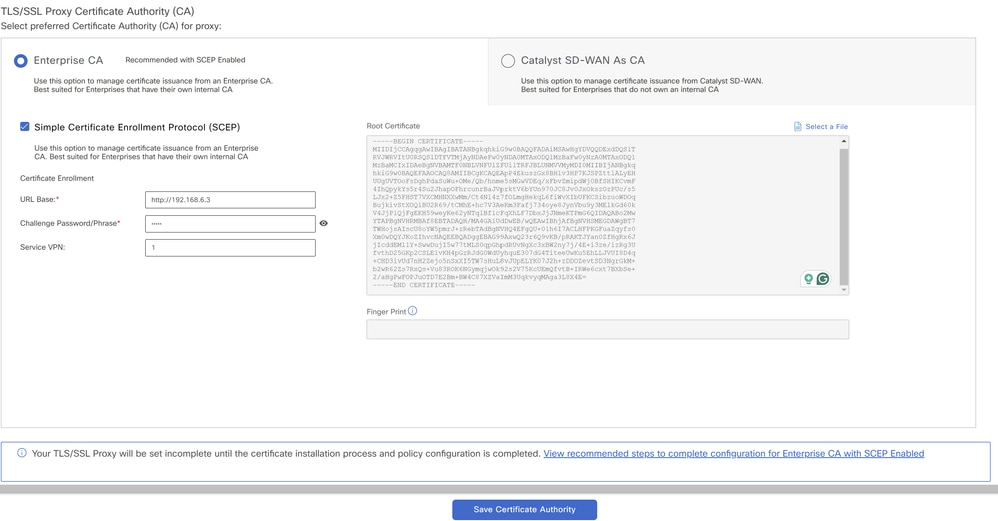Click Select a File link
This screenshot has height=521, width=998.
(826, 127)
